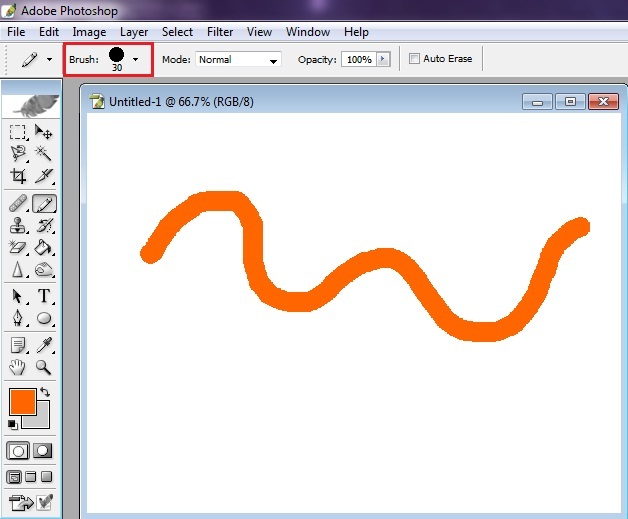Select Full Screen Mode with menu bar

tap(30, 477)
